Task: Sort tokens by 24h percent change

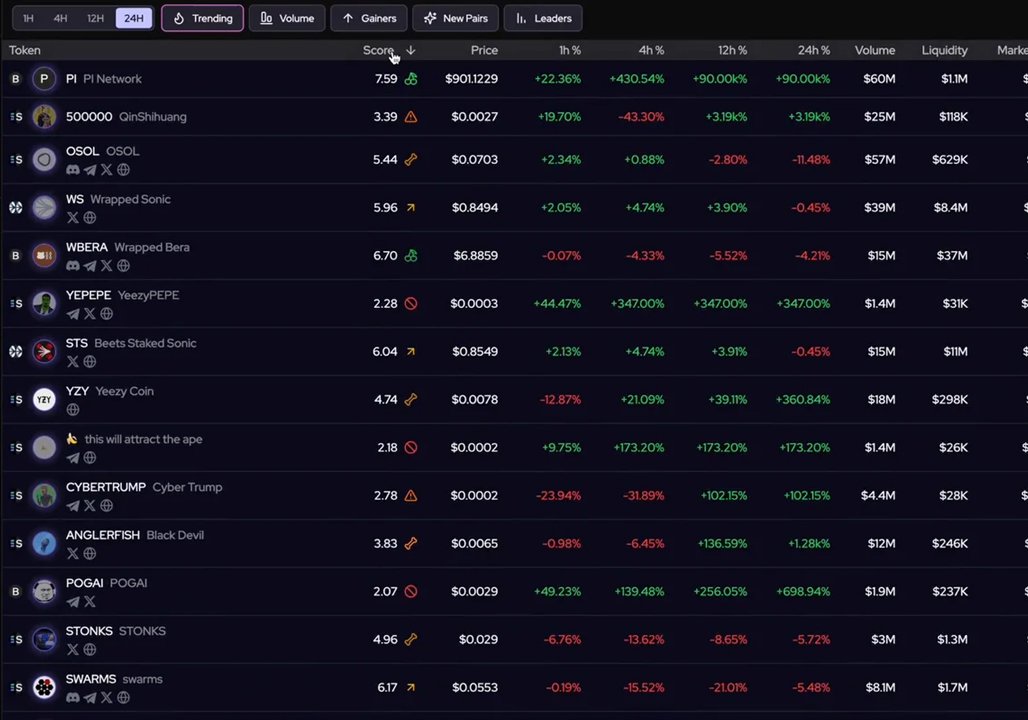Action: (x=813, y=50)
